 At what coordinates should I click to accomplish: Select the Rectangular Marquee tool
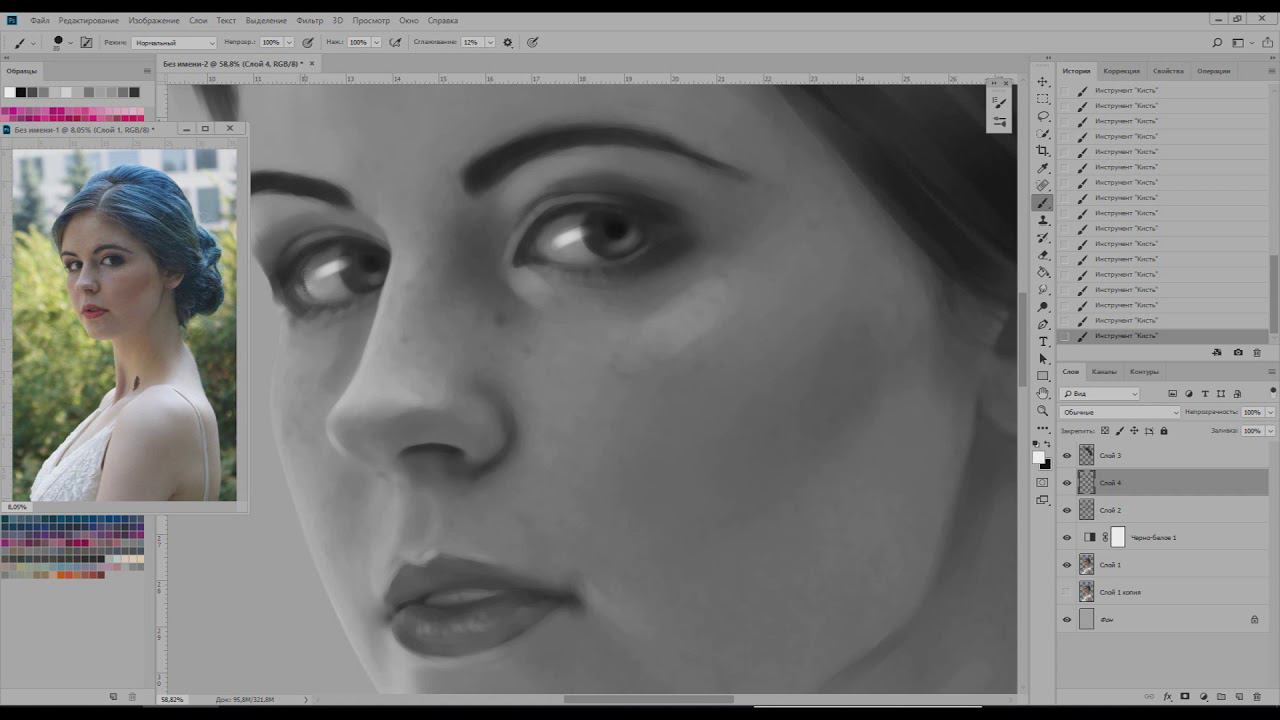[x=1043, y=99]
